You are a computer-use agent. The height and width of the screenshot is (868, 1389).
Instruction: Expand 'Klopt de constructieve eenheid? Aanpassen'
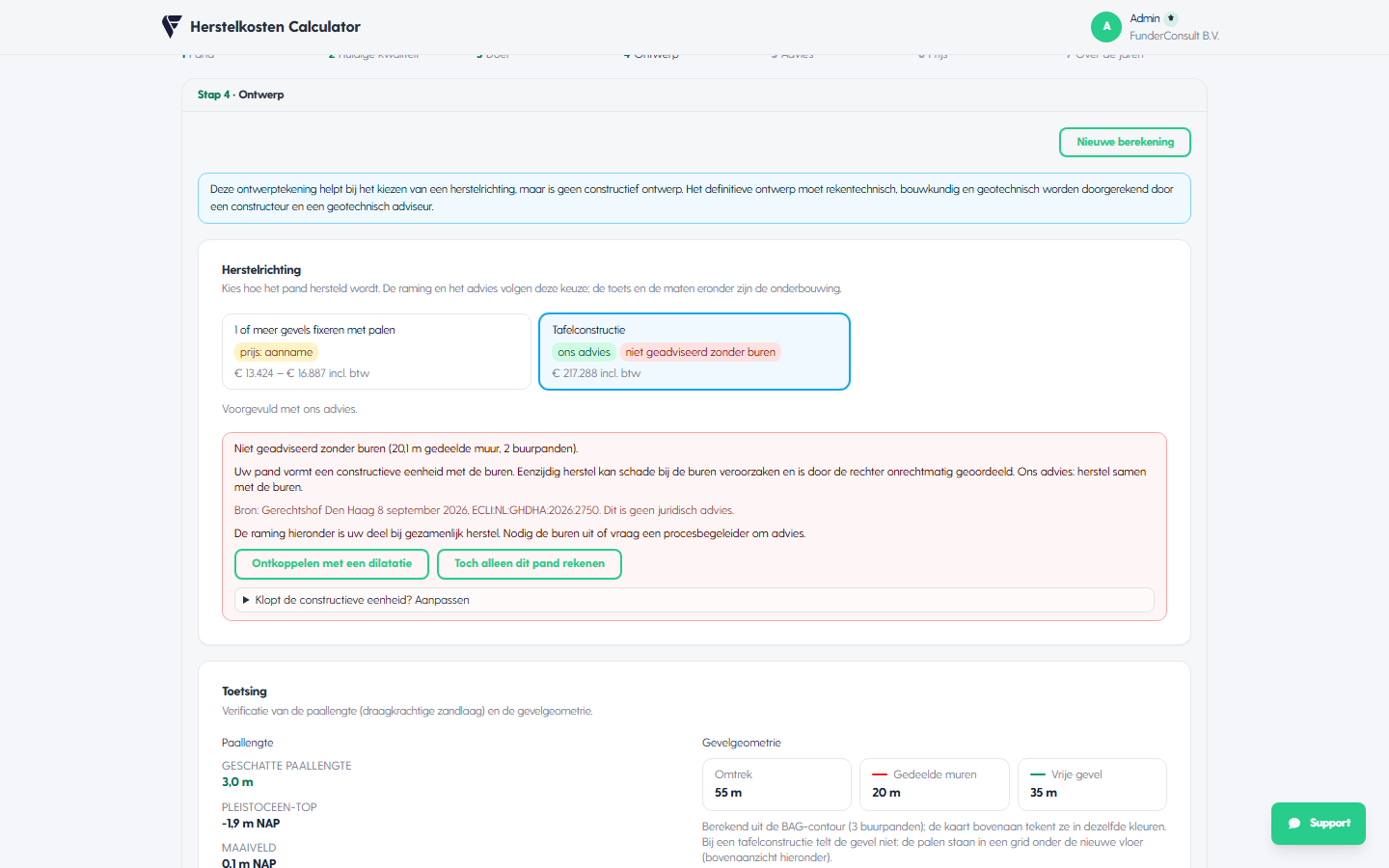[694, 600]
